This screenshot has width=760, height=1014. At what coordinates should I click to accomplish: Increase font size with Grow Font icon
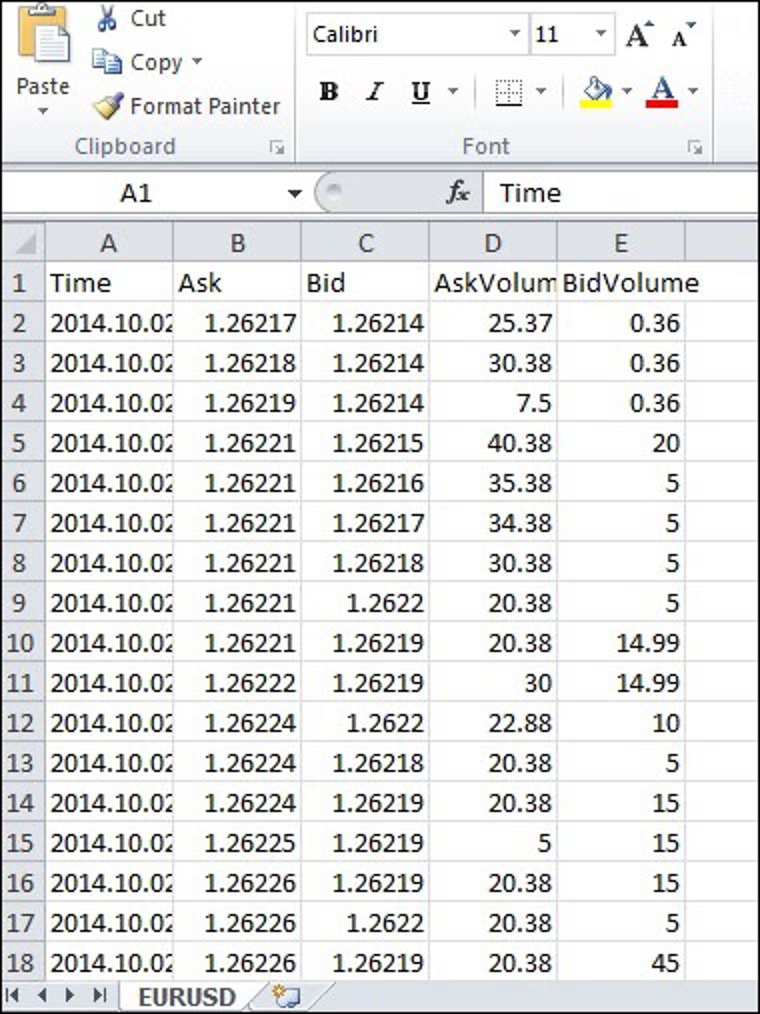click(638, 35)
